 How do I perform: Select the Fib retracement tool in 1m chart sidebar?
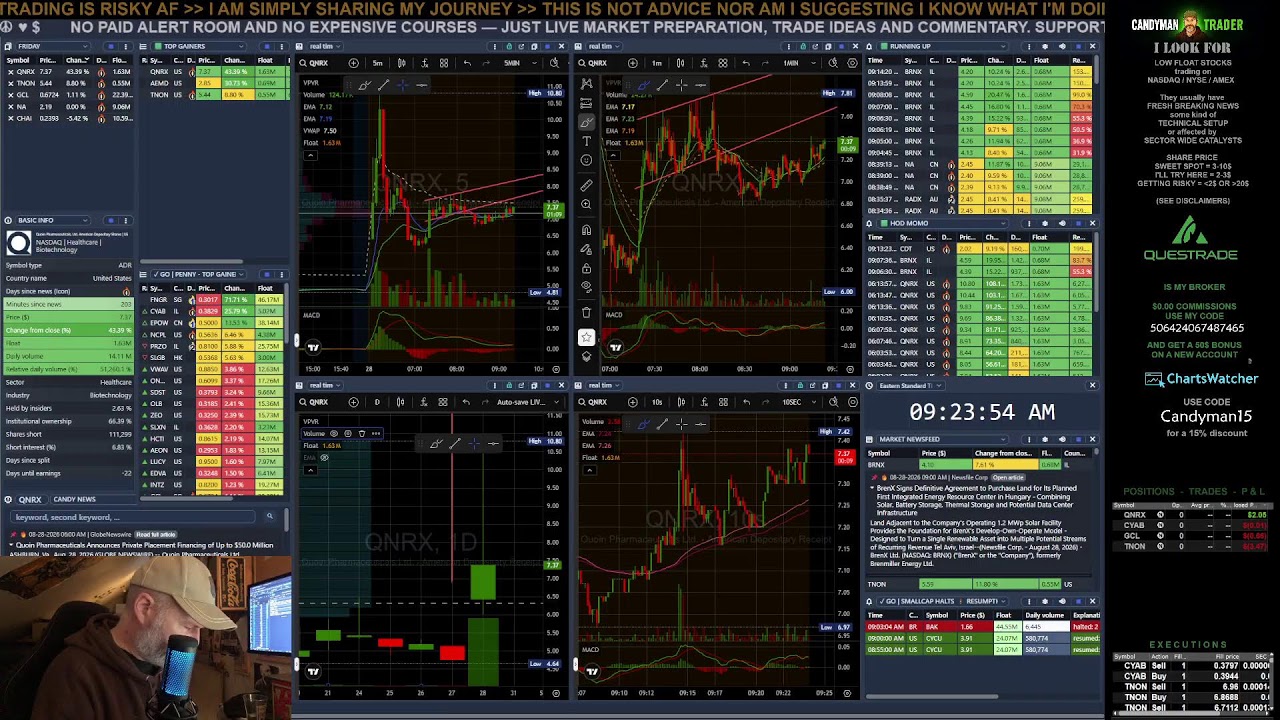click(x=586, y=103)
